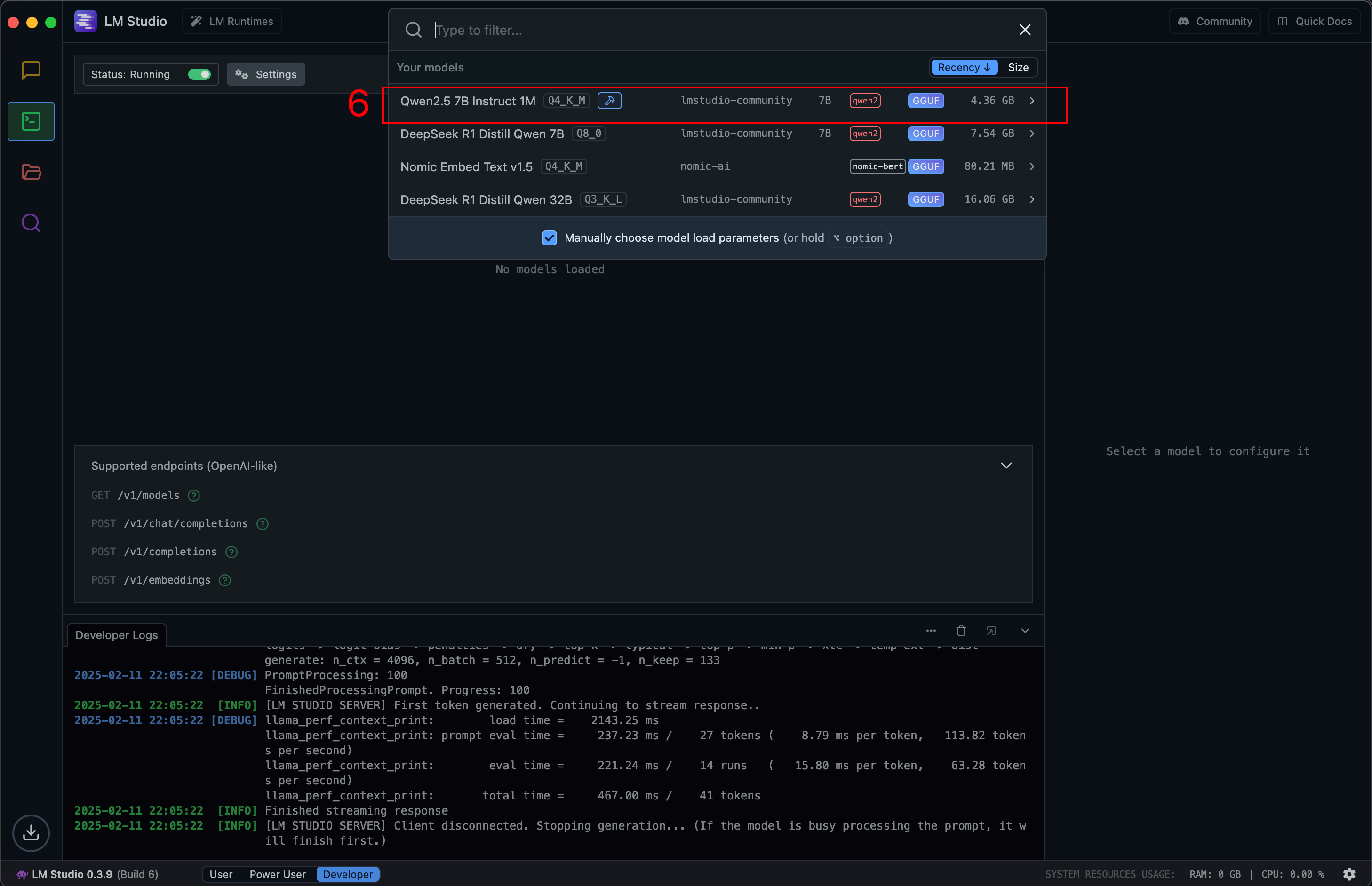Click the option key hint badge
This screenshot has height=886, width=1372.
tap(857, 237)
